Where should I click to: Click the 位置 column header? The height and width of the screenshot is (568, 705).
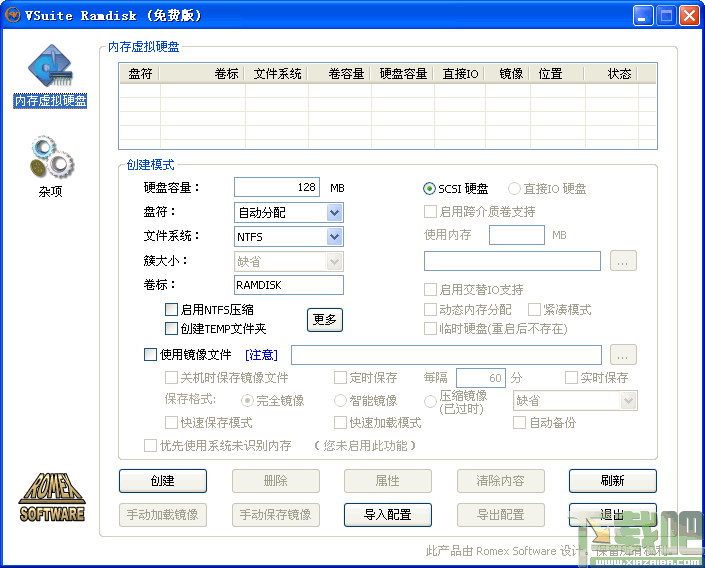(558, 73)
